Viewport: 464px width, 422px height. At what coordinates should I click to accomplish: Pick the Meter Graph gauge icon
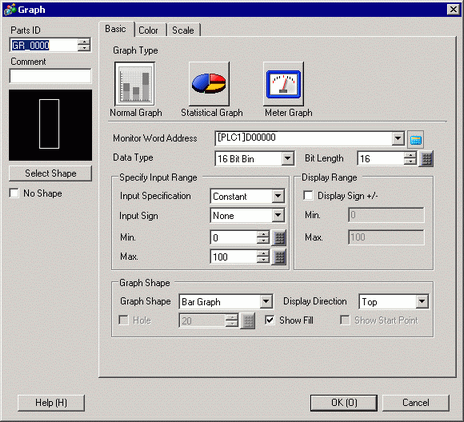283,84
